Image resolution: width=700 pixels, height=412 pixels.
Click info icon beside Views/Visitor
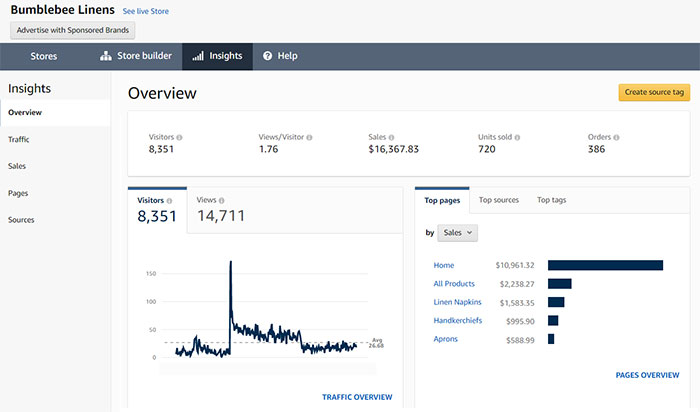[x=309, y=137]
